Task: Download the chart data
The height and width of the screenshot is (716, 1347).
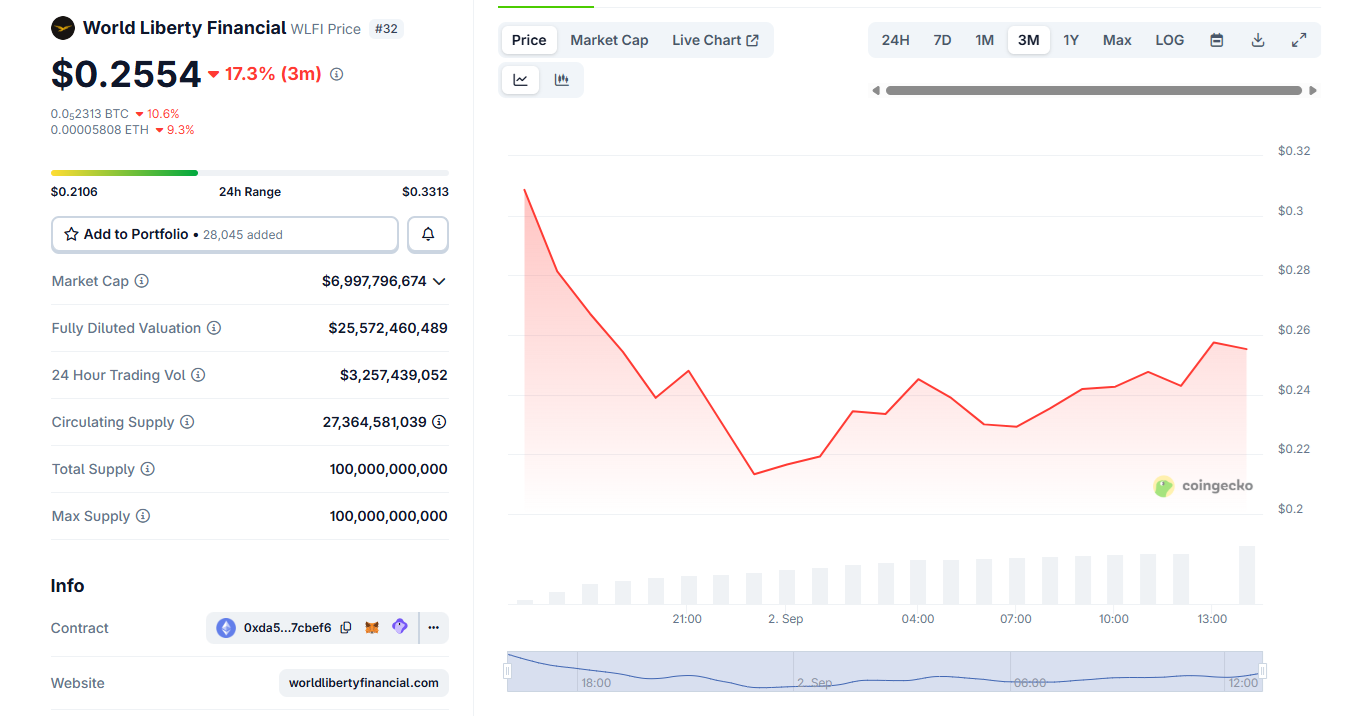Action: click(x=1258, y=40)
